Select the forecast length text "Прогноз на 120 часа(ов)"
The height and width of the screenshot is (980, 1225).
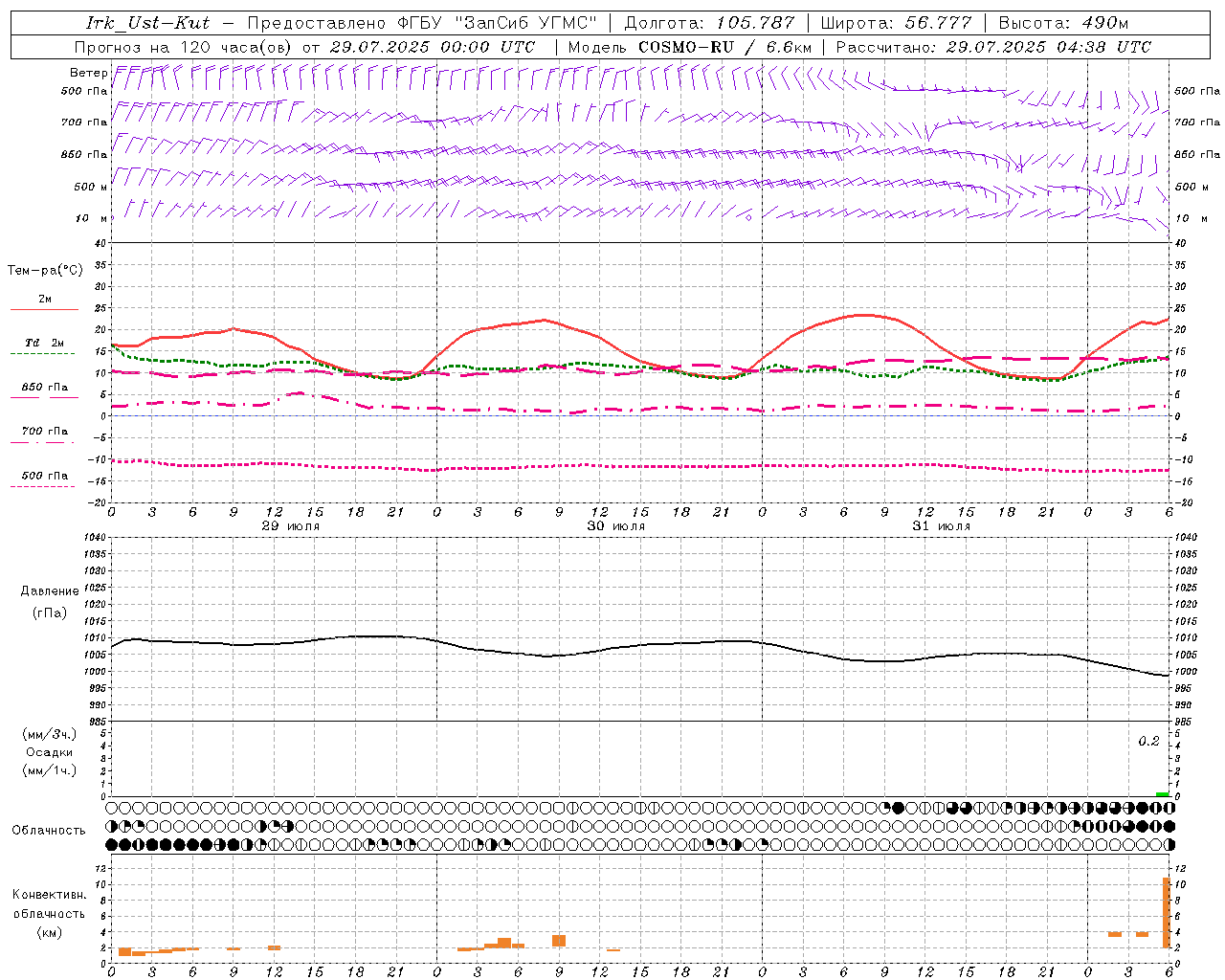[x=184, y=47]
